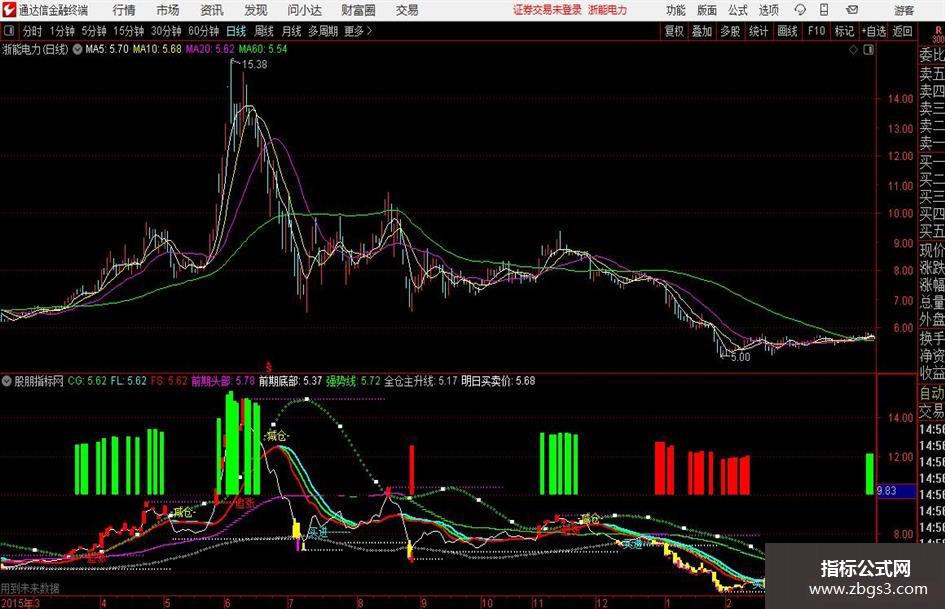Viewport: 945px width, 609px height.
Task: Click the diamond icon above price axis
Action: point(853,50)
